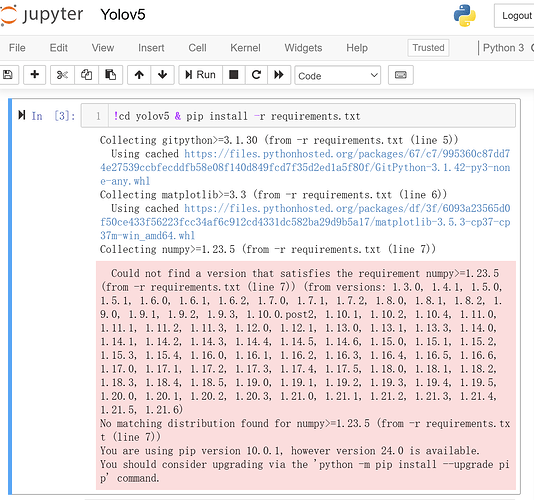Copy selected cells
The width and height of the screenshot is (534, 500).
pyautogui.click(x=86, y=75)
